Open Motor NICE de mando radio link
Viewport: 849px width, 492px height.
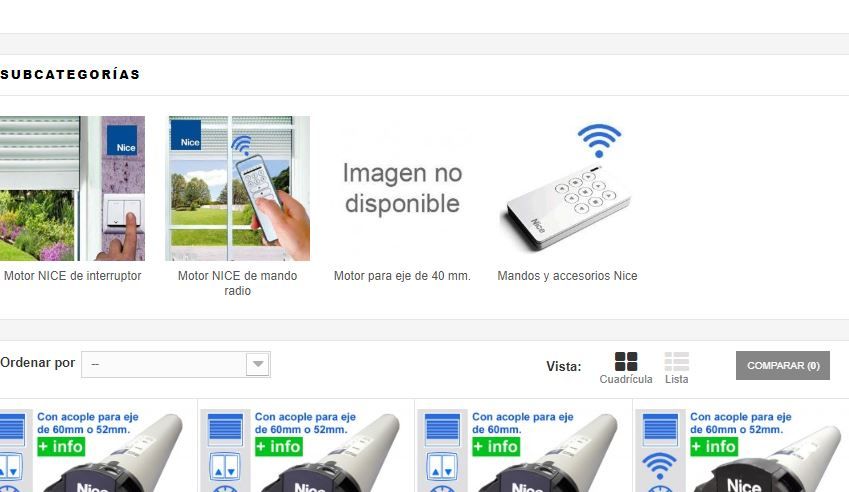pos(237,283)
